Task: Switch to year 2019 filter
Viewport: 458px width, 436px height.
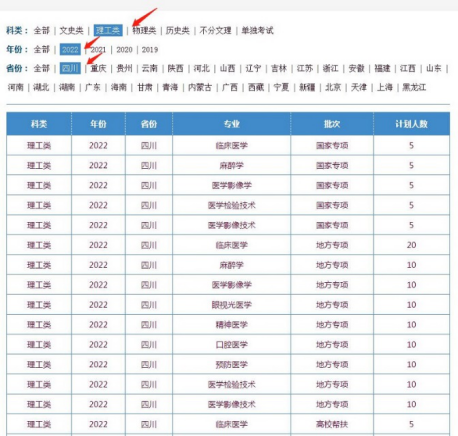Action: (150, 50)
